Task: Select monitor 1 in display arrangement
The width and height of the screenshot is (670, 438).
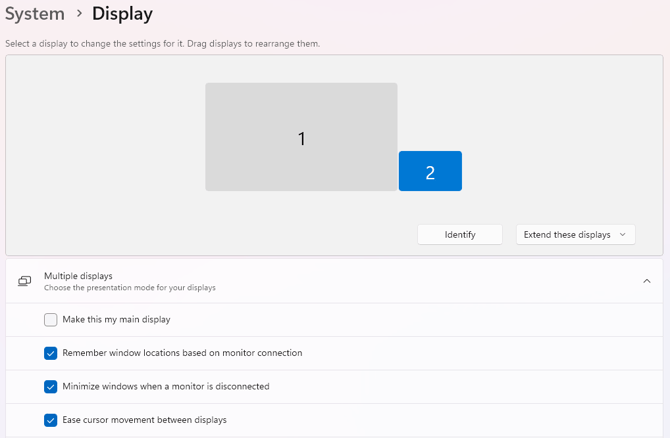Action: click(301, 137)
